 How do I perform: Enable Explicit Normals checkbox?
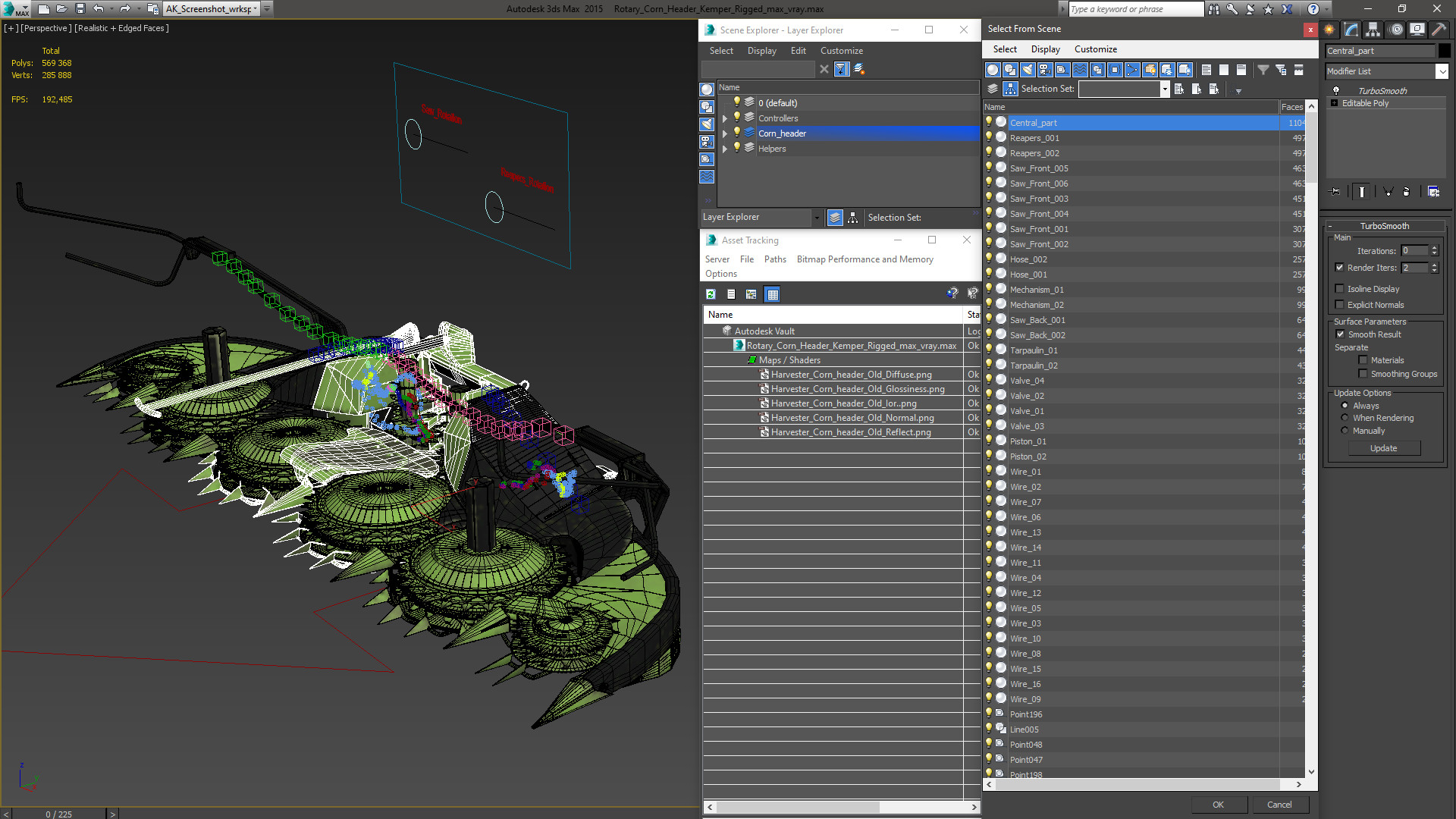point(1339,305)
